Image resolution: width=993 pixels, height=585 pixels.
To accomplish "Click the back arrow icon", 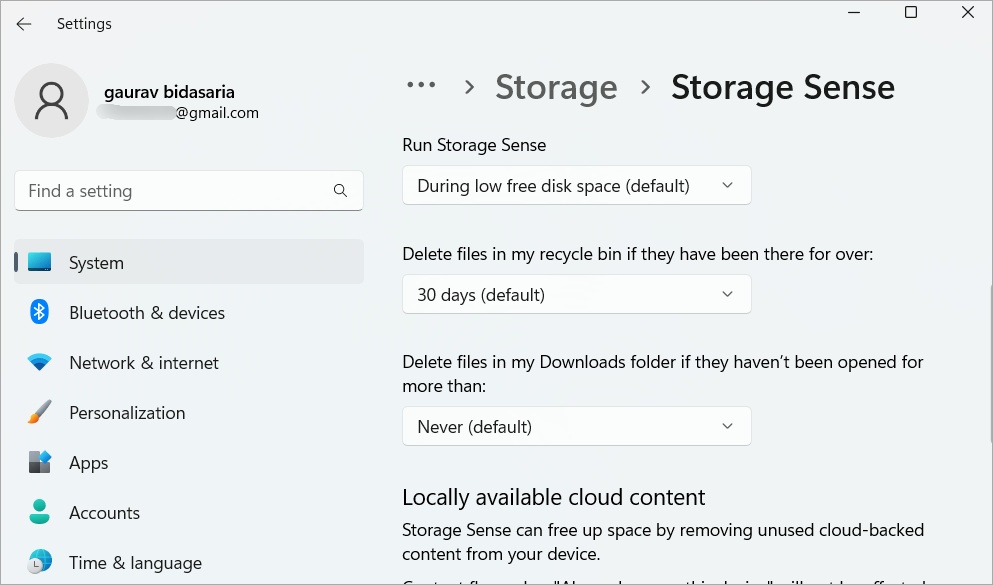I will [x=24, y=24].
